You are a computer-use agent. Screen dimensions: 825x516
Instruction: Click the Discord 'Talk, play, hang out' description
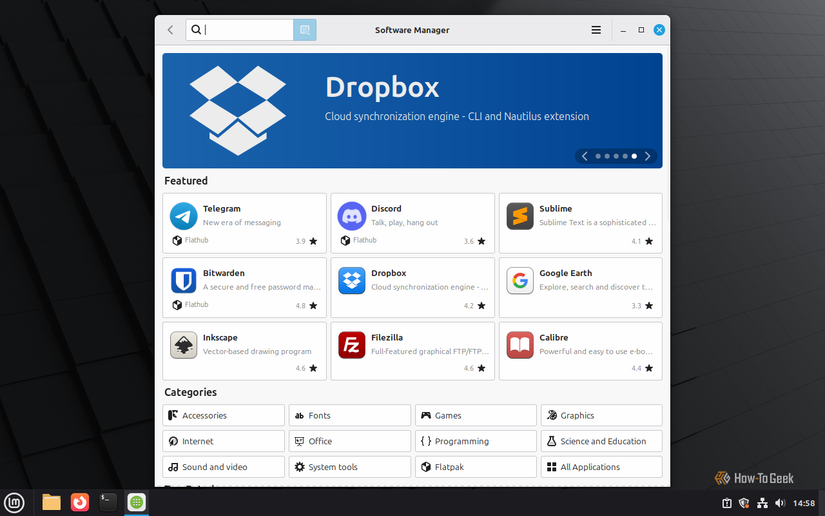click(404, 222)
